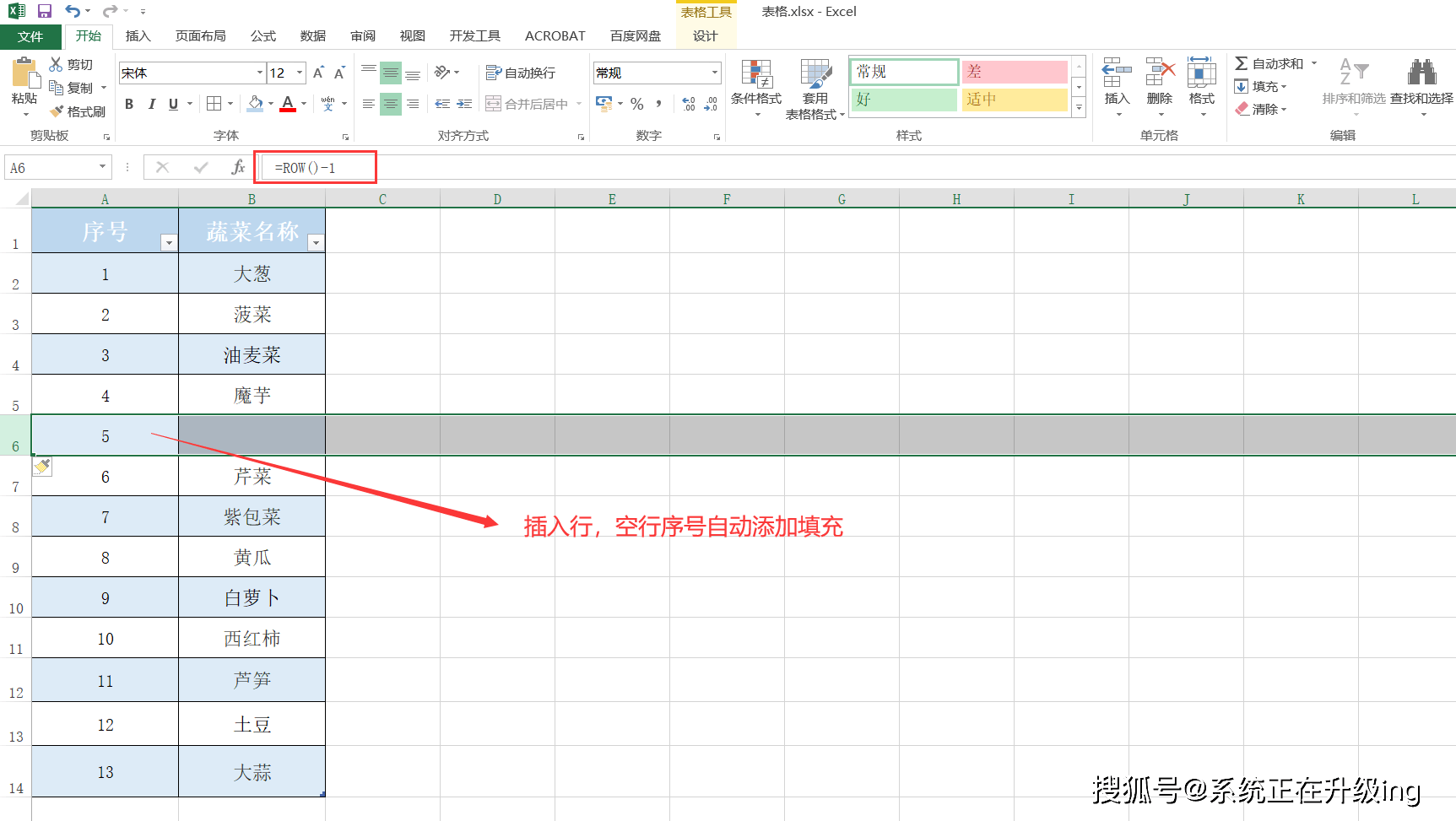Click the Find and Select binoculars icon
Screen dimensions: 1456x821
point(1421,73)
